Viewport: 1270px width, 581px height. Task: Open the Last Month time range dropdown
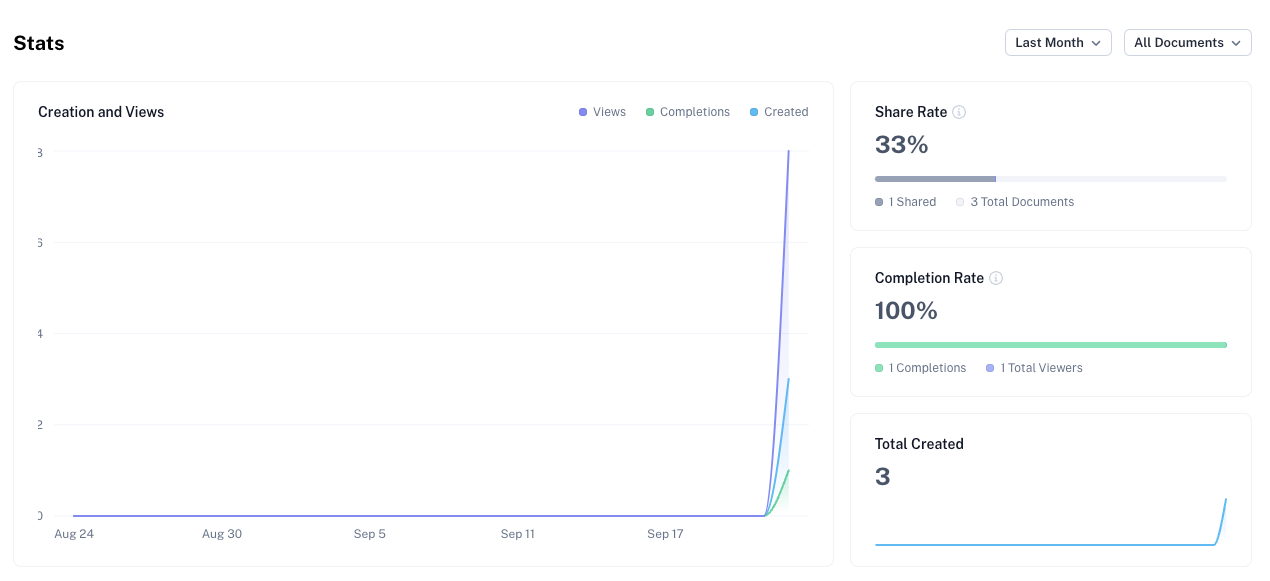coord(1058,42)
